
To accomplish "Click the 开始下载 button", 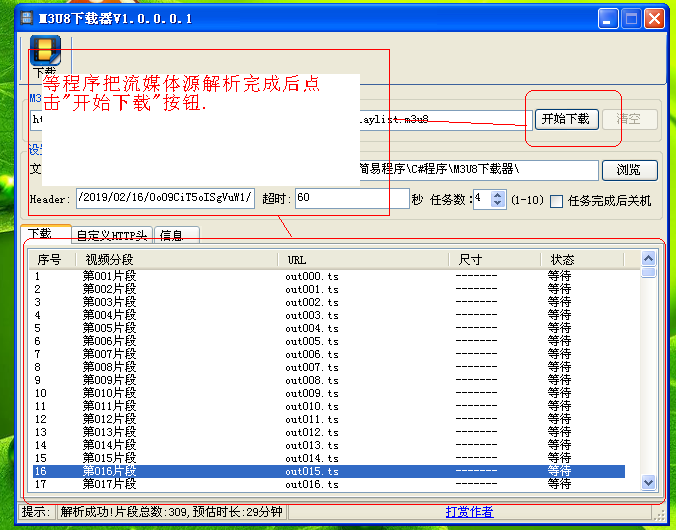I will point(565,119).
